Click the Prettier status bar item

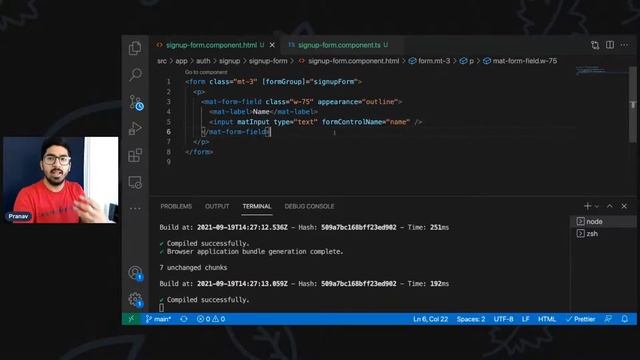[x=580, y=319]
